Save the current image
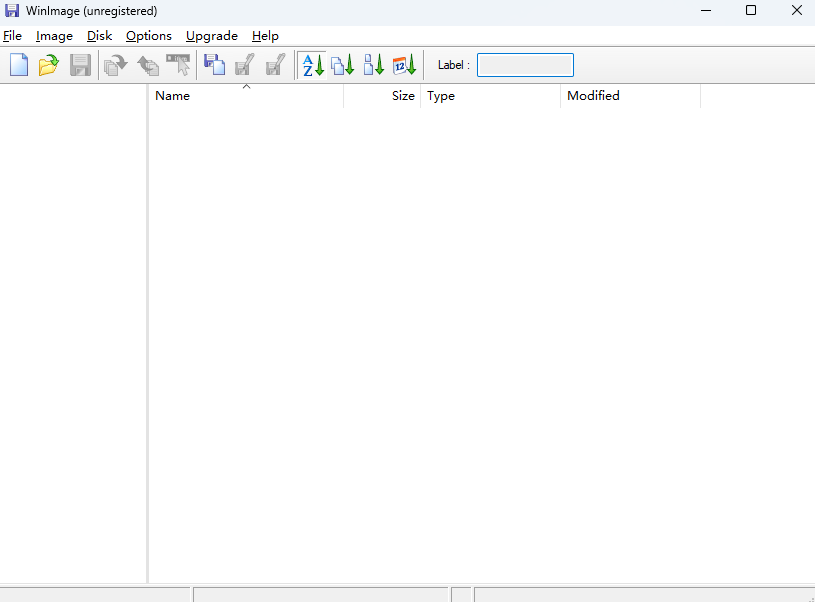 tap(80, 64)
